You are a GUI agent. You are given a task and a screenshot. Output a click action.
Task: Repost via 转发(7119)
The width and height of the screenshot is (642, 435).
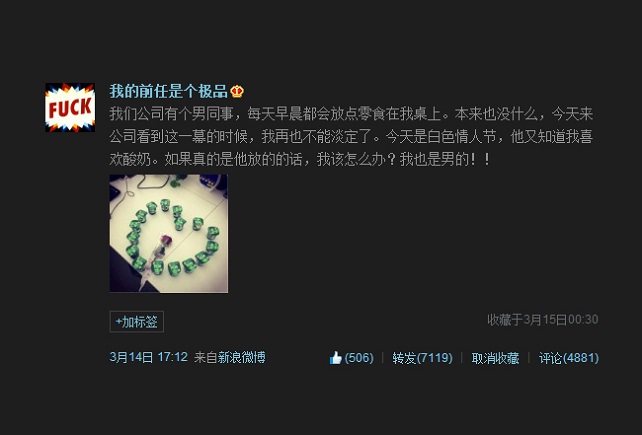pyautogui.click(x=422, y=358)
